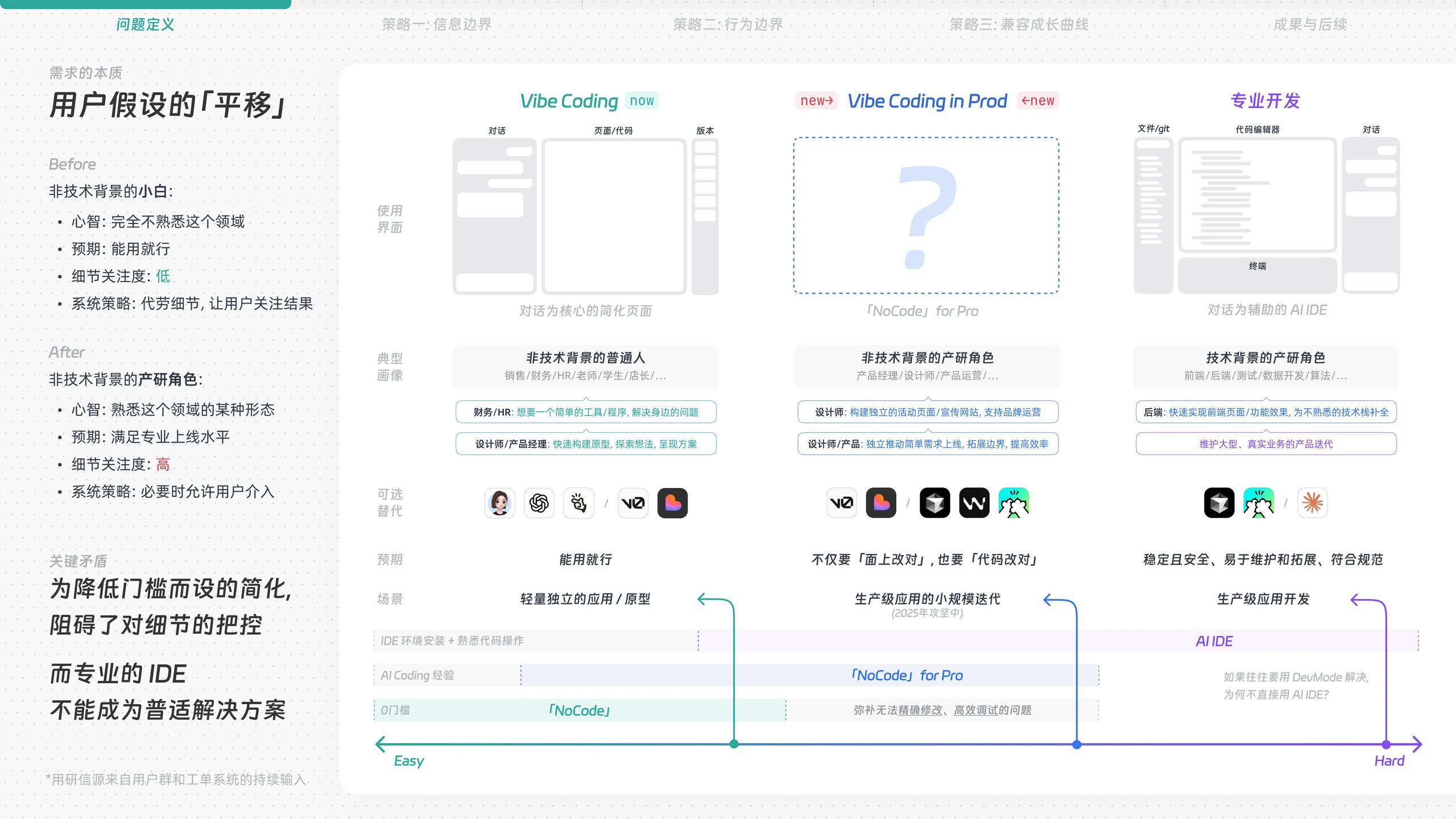The width and height of the screenshot is (1456, 819).
Task: Click the 'After' subheading
Action: (x=67, y=352)
